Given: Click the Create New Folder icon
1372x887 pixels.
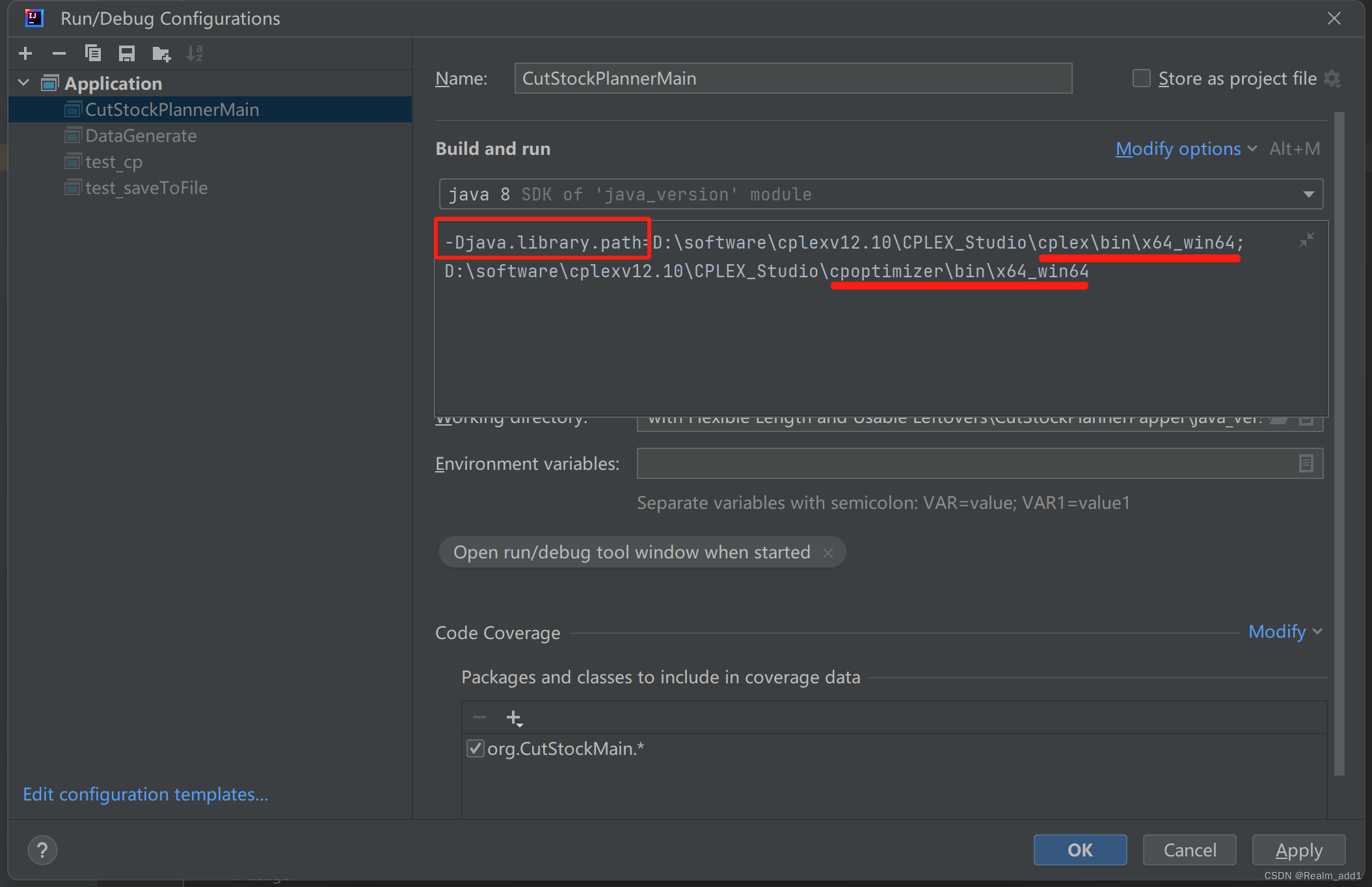Looking at the screenshot, I should point(161,53).
